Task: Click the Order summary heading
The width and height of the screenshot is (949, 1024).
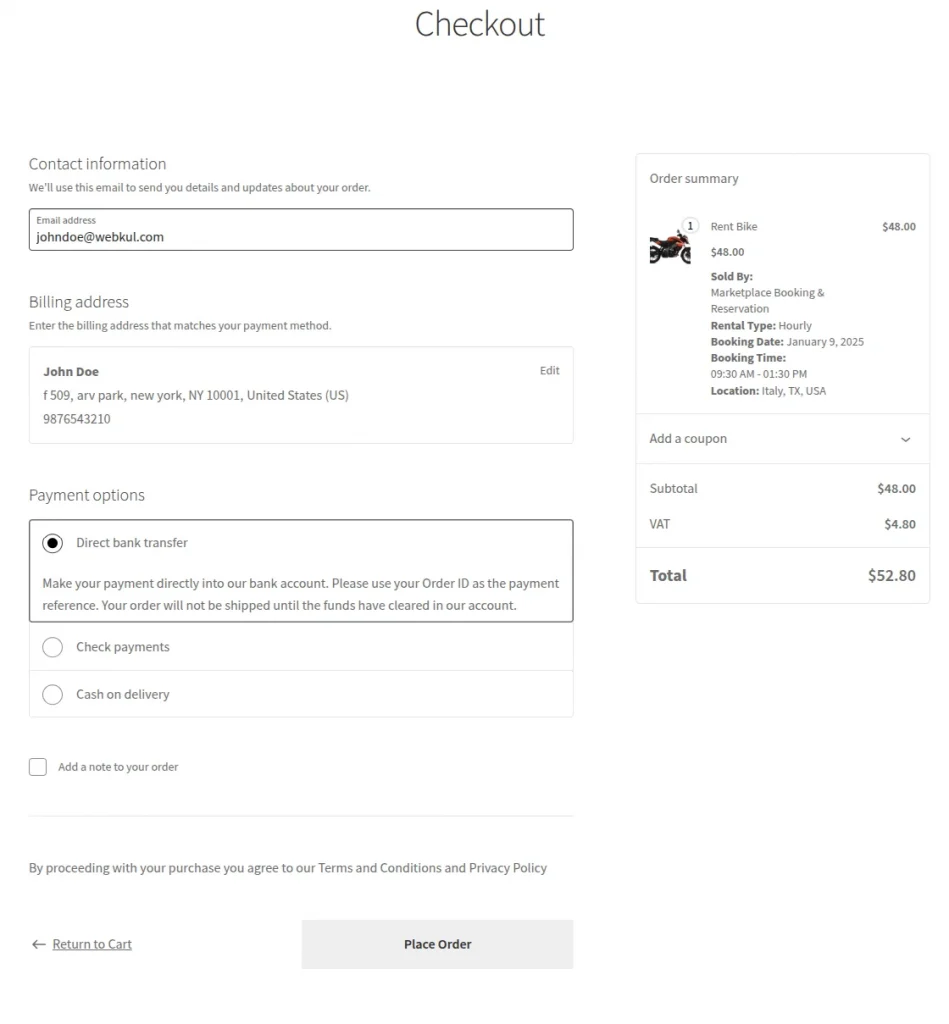Action: pyautogui.click(x=694, y=179)
